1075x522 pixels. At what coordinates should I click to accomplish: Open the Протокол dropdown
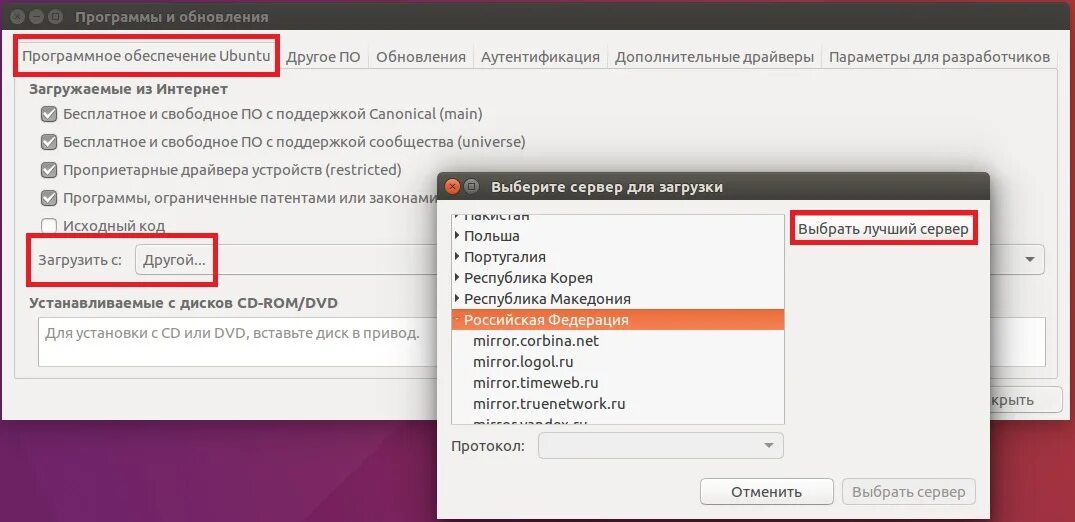[661, 446]
